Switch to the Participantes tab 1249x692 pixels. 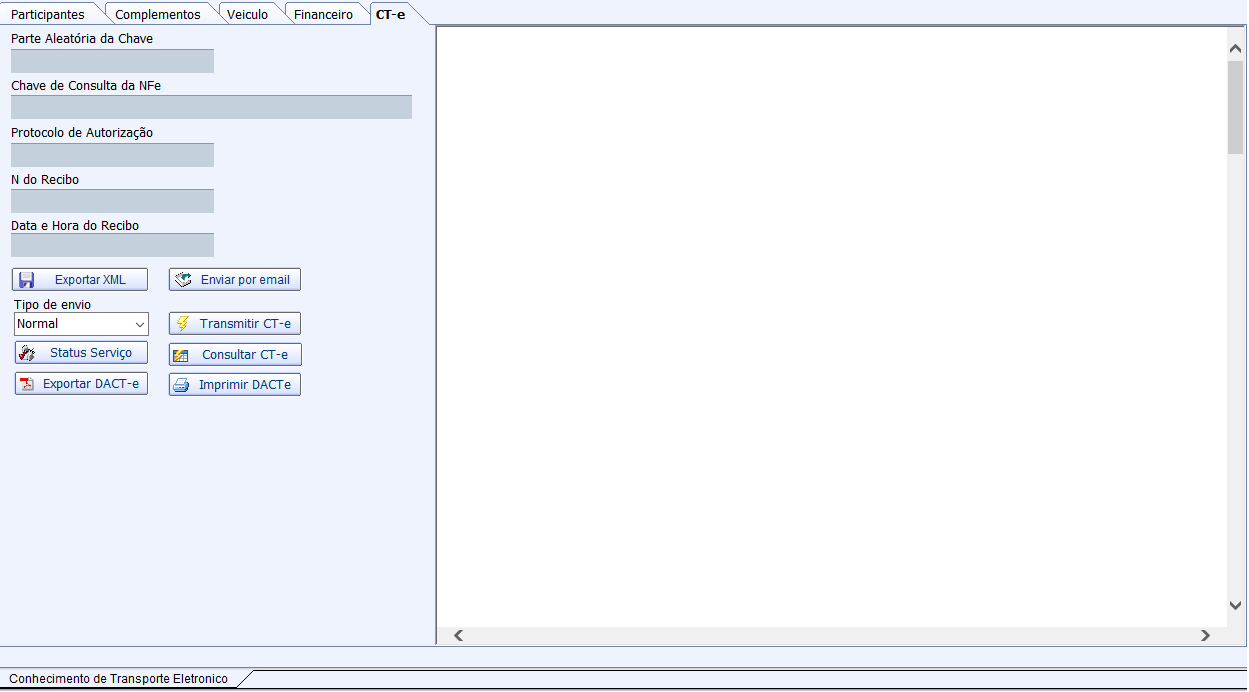pyautogui.click(x=48, y=15)
